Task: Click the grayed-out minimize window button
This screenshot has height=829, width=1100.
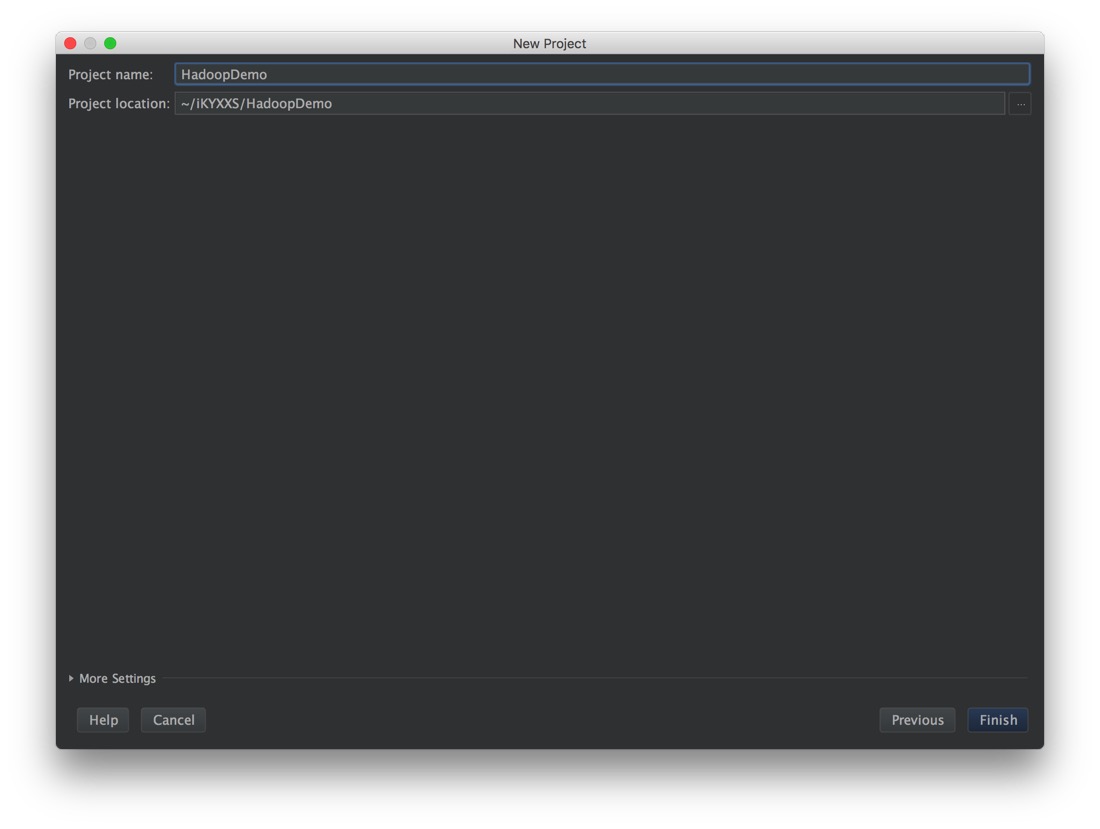Action: coord(90,43)
